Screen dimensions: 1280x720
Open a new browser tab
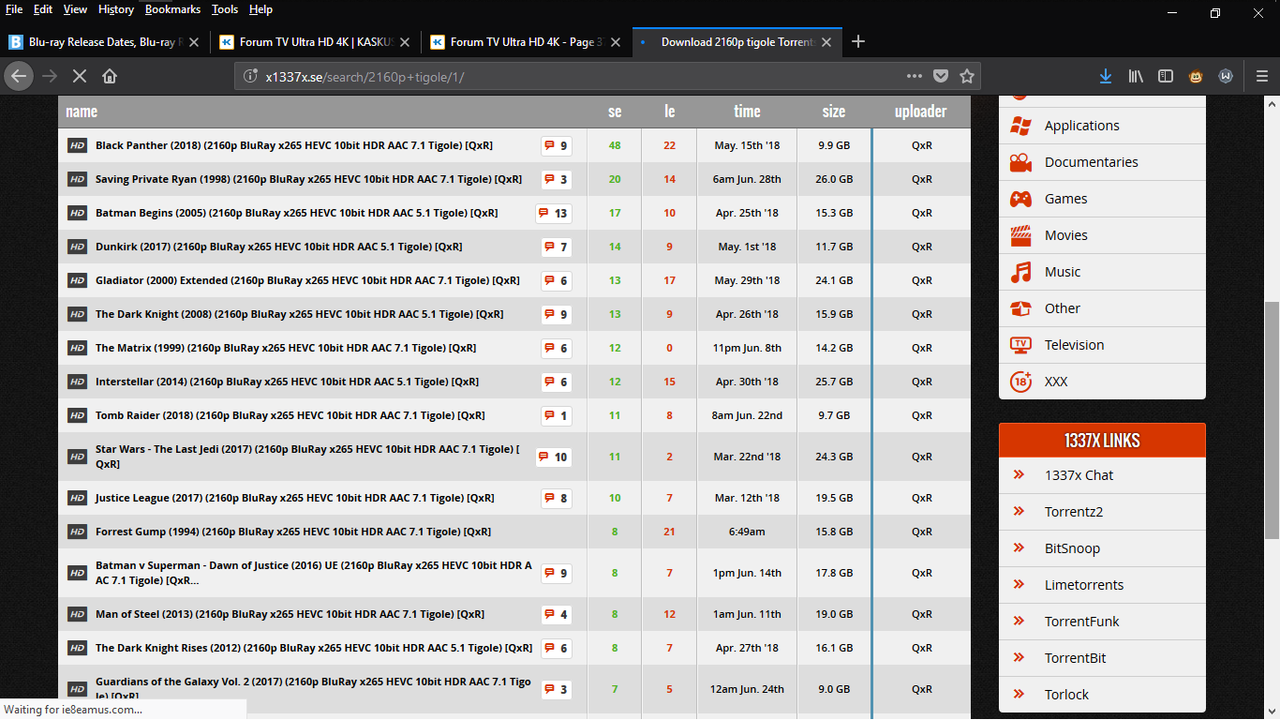(858, 41)
